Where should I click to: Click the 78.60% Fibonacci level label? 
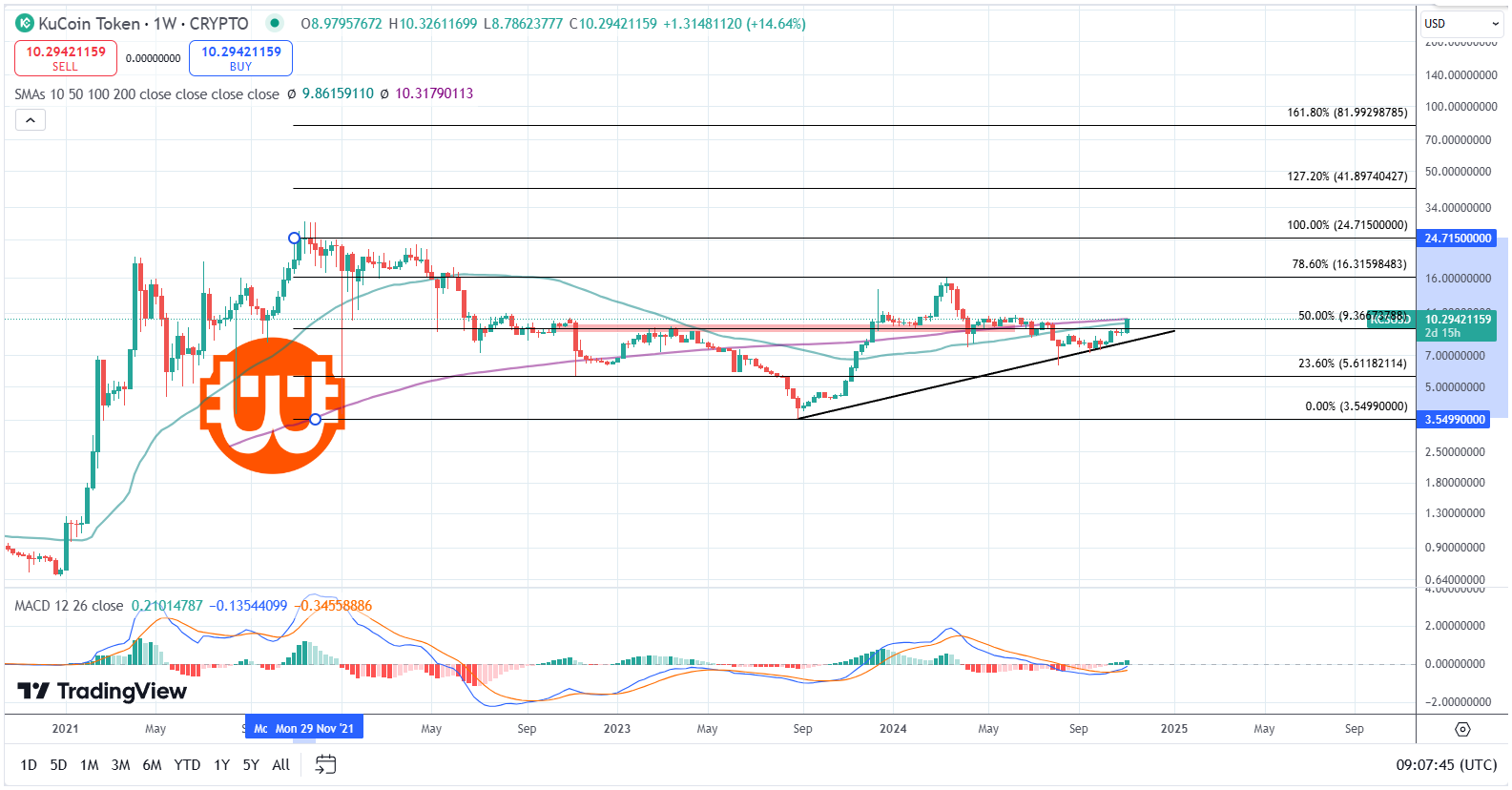coord(1349,264)
